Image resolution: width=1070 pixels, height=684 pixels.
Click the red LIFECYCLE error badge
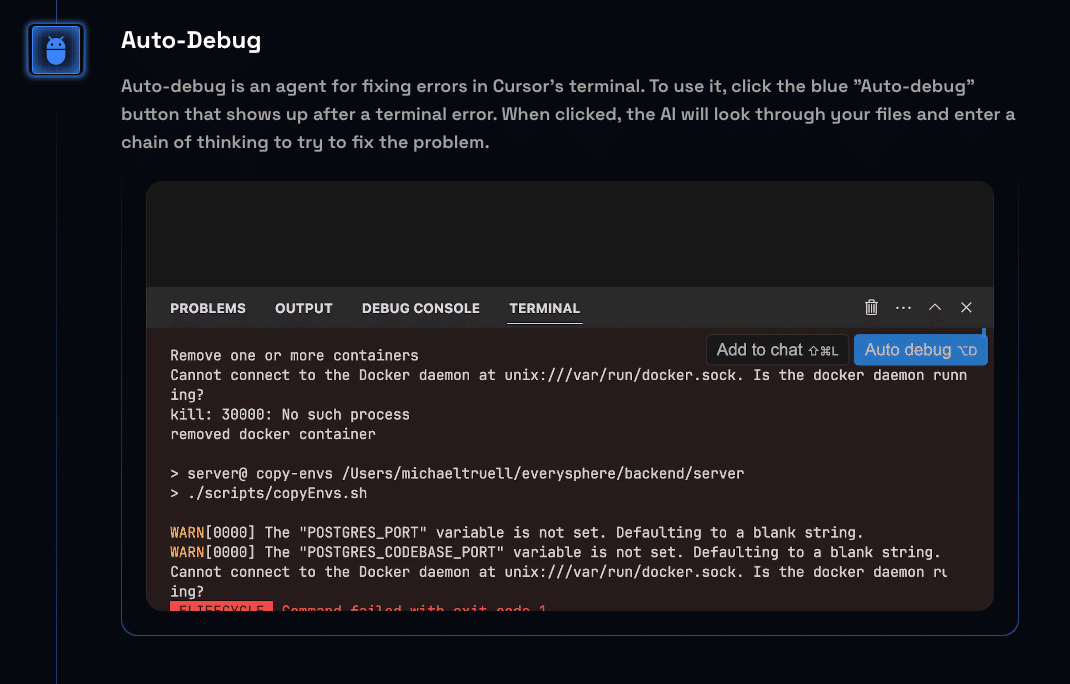221,606
